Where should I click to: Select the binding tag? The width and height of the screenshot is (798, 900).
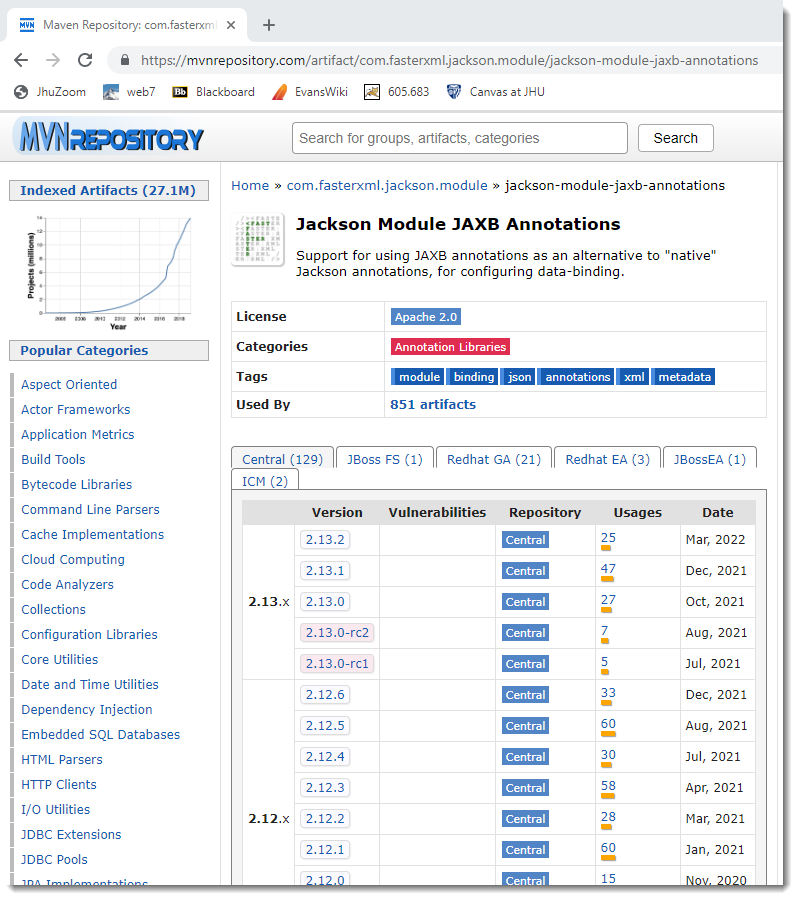click(474, 377)
